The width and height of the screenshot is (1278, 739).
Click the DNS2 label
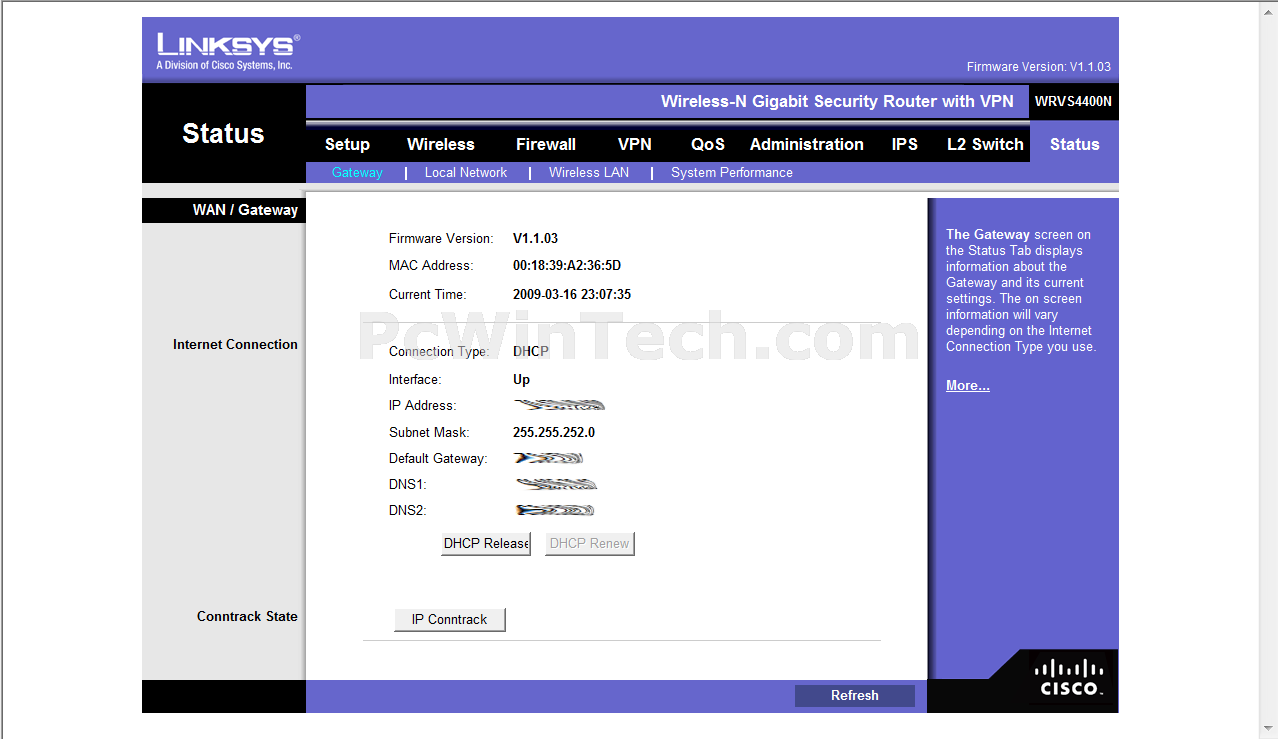point(407,510)
